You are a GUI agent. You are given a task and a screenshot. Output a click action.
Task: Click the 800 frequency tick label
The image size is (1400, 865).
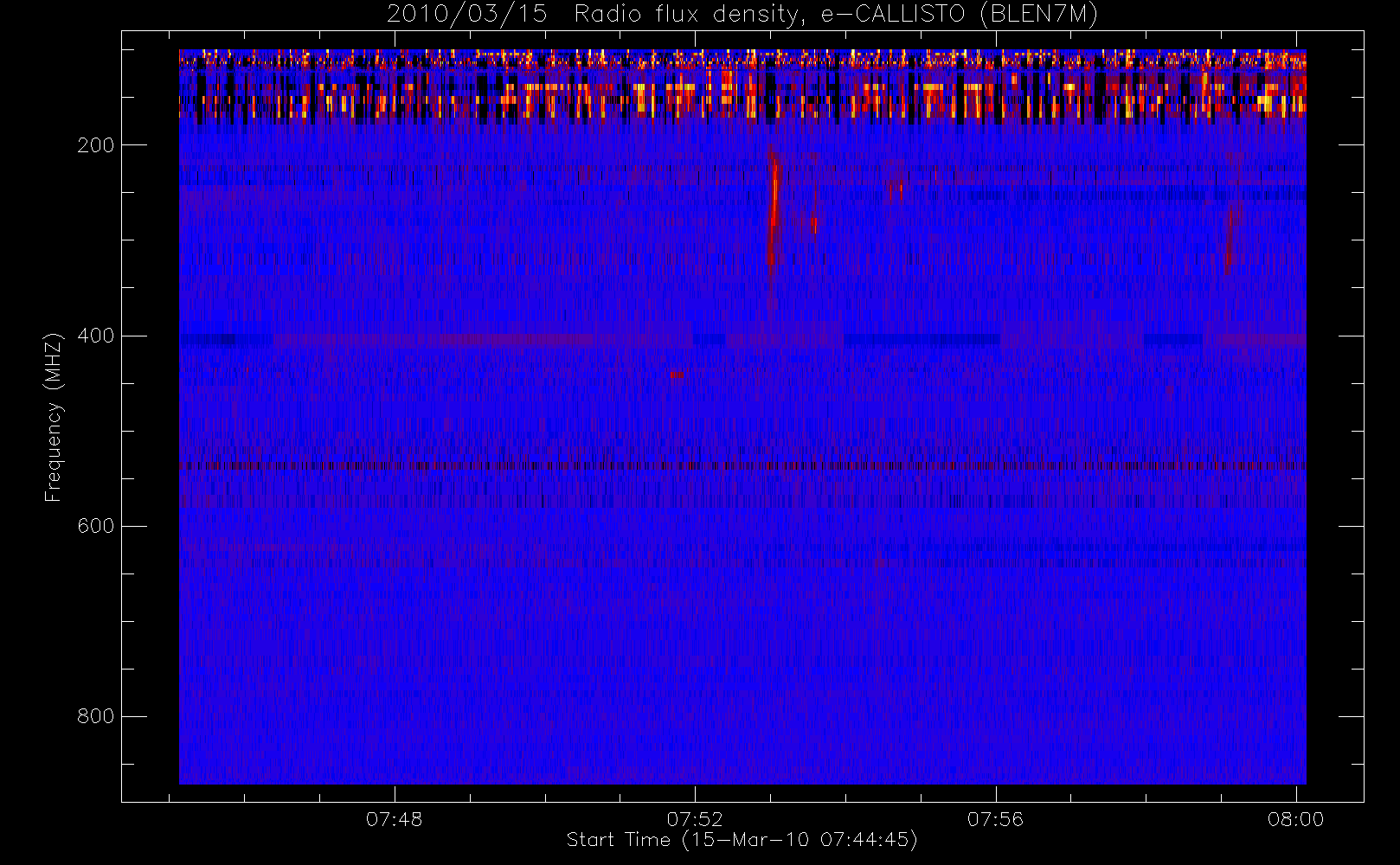(96, 716)
